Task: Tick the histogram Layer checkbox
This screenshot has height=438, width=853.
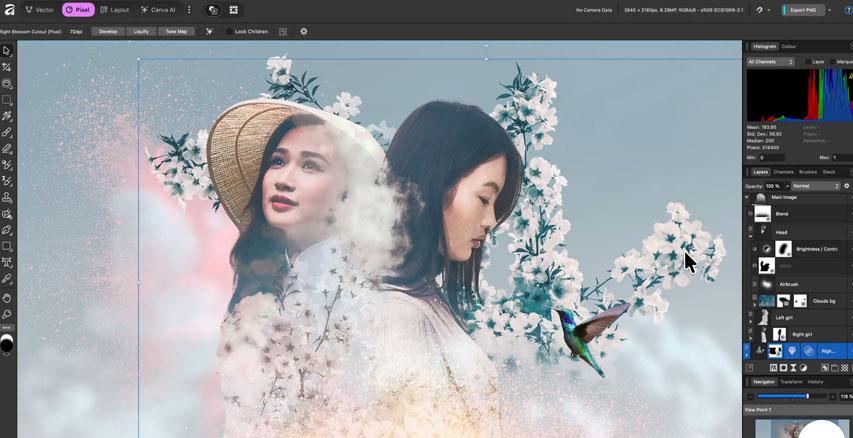Action: tap(808, 62)
